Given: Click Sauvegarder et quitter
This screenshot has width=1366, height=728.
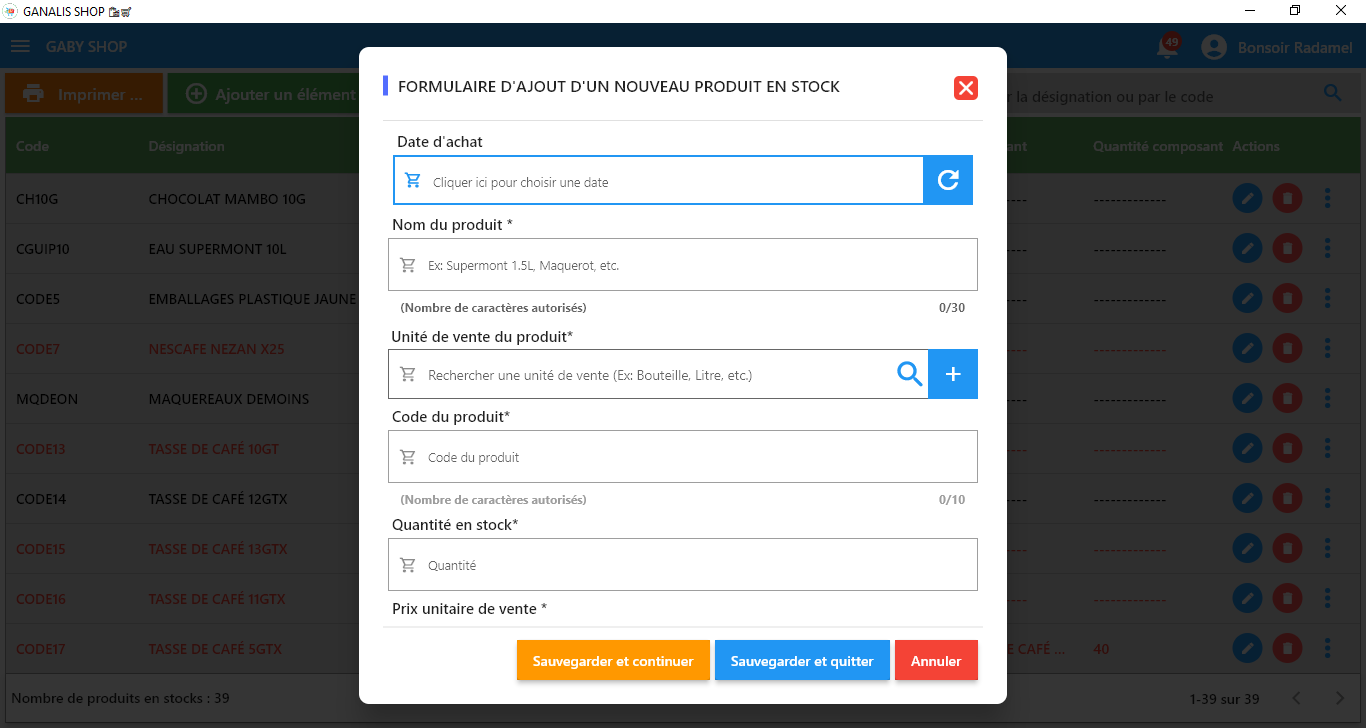Looking at the screenshot, I should (x=802, y=660).
